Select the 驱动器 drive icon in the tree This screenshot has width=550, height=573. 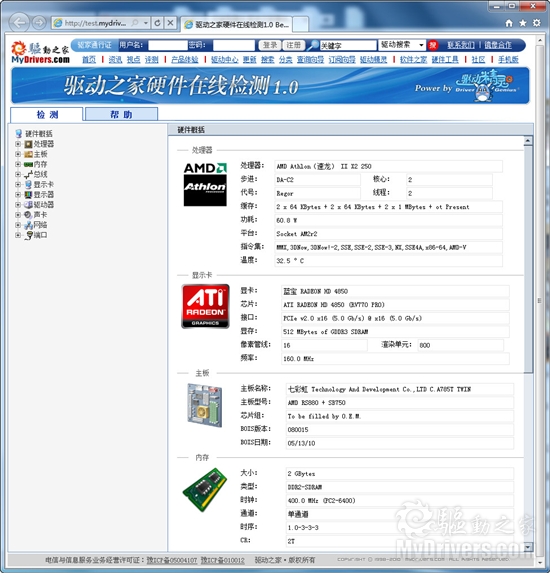29,205
